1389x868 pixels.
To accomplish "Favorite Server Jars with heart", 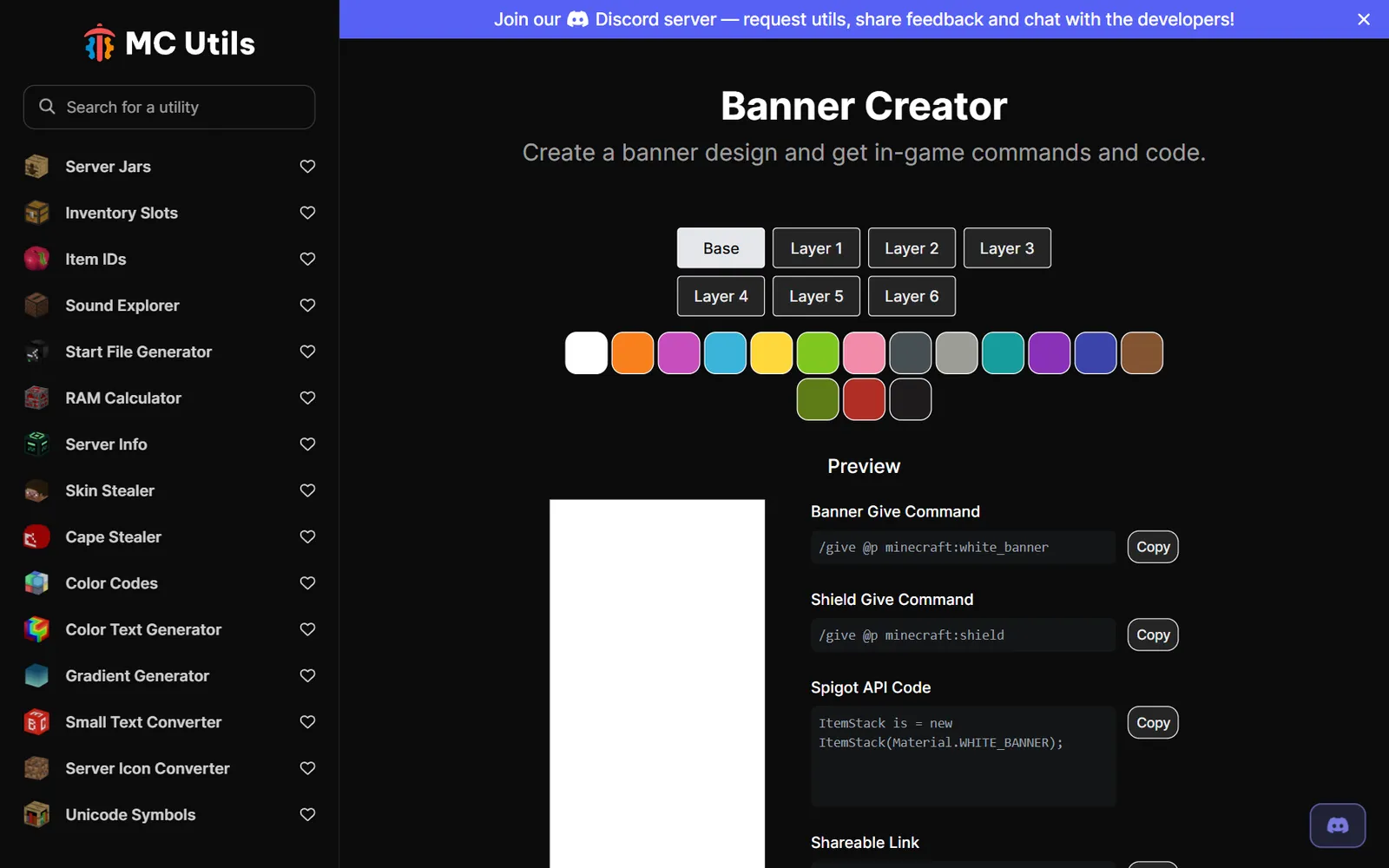I will pos(307,166).
